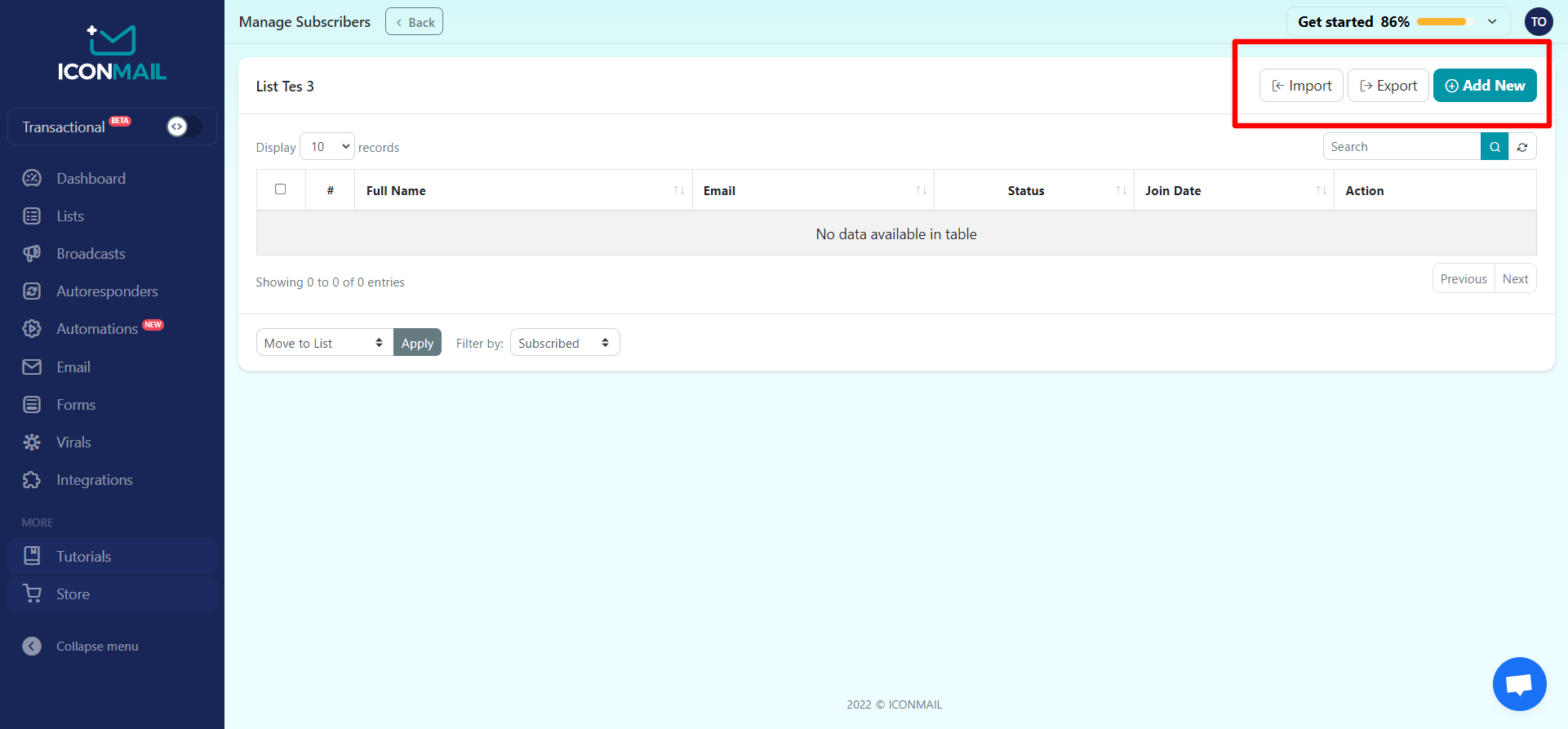Click the Import button
The width and height of the screenshot is (1568, 729).
pos(1301,86)
